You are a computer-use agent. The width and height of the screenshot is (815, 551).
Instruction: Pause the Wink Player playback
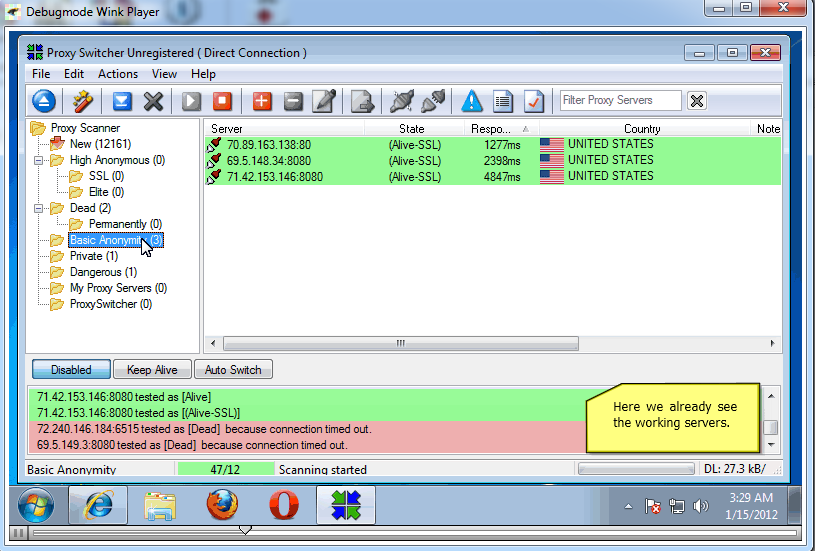click(x=19, y=533)
